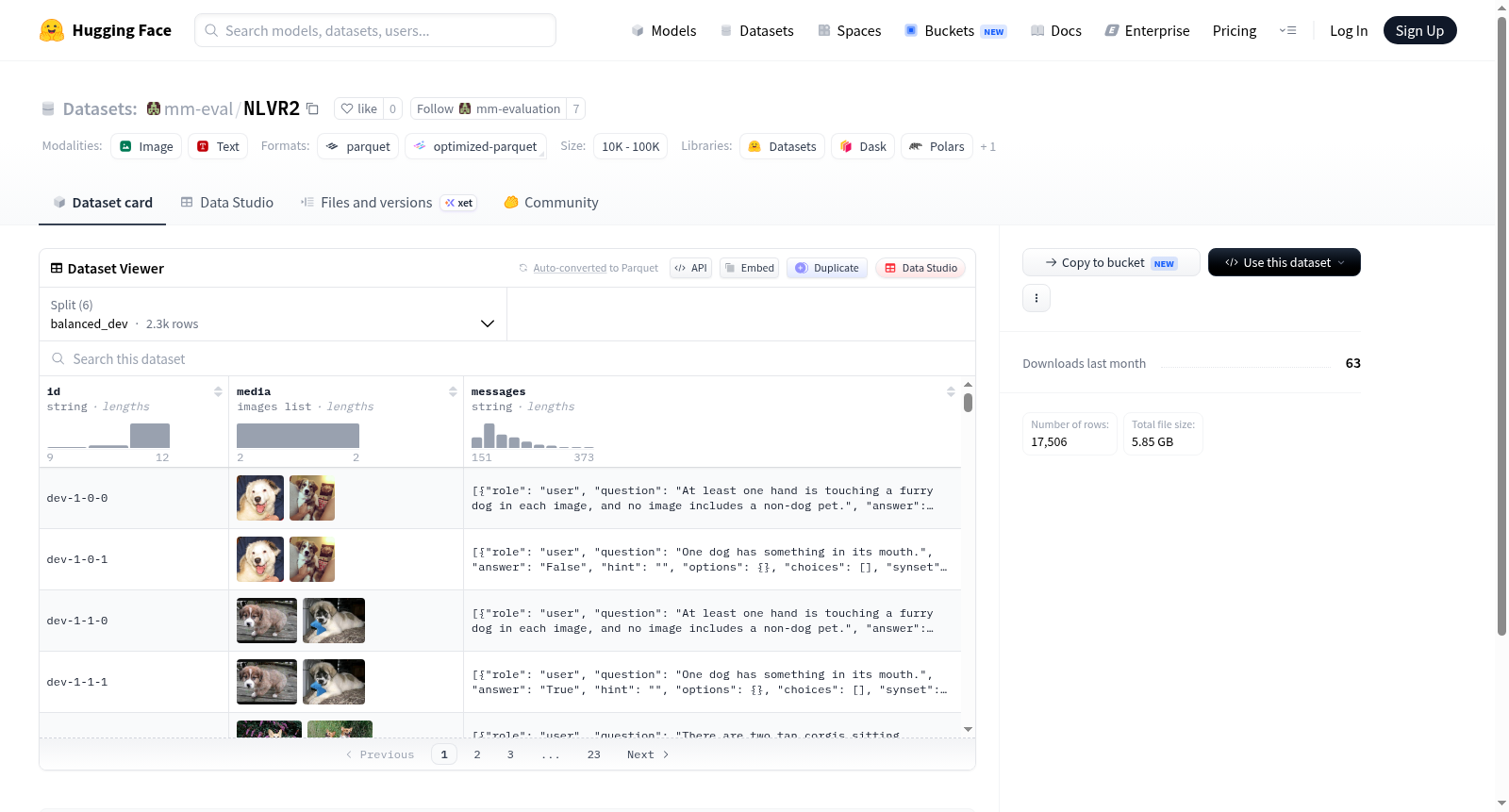Open the first puppy thumbnail in row dev-1-1-1
Screen dimensions: 1509x812
(x=267, y=682)
